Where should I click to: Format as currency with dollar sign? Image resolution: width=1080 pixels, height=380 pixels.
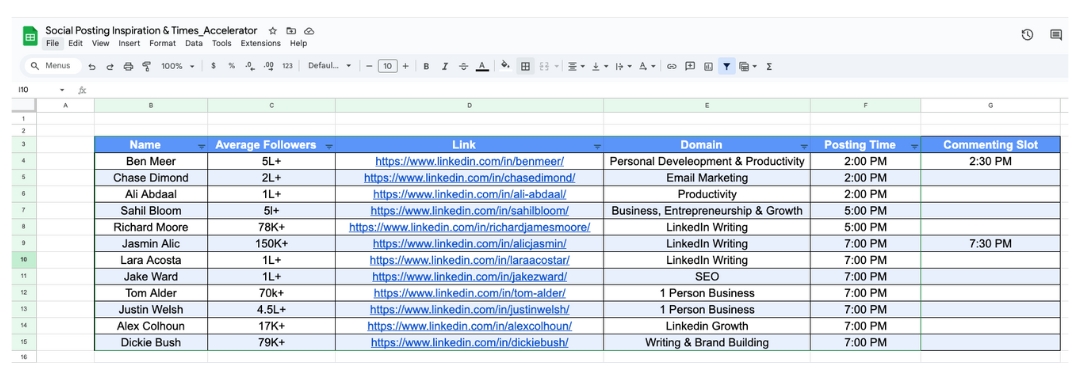pyautogui.click(x=213, y=66)
